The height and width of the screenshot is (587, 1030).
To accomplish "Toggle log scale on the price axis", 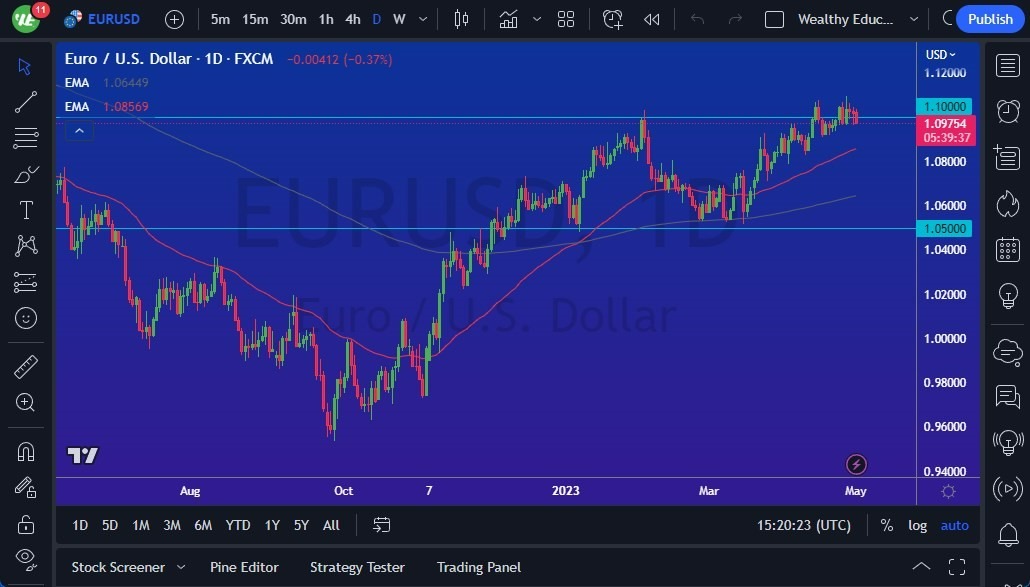I will (x=918, y=524).
